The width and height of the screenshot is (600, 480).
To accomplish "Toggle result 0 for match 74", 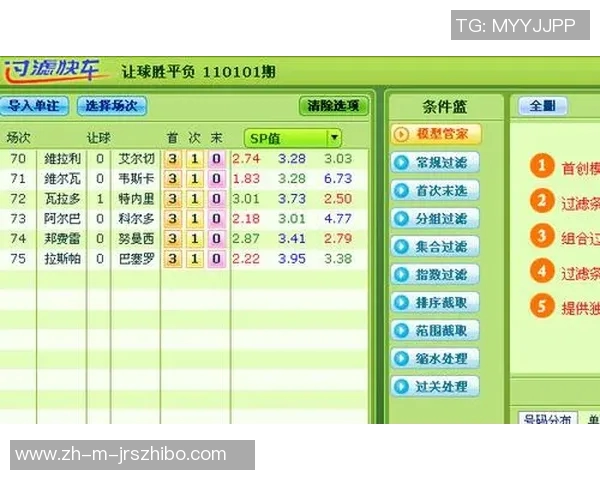I will (217, 238).
